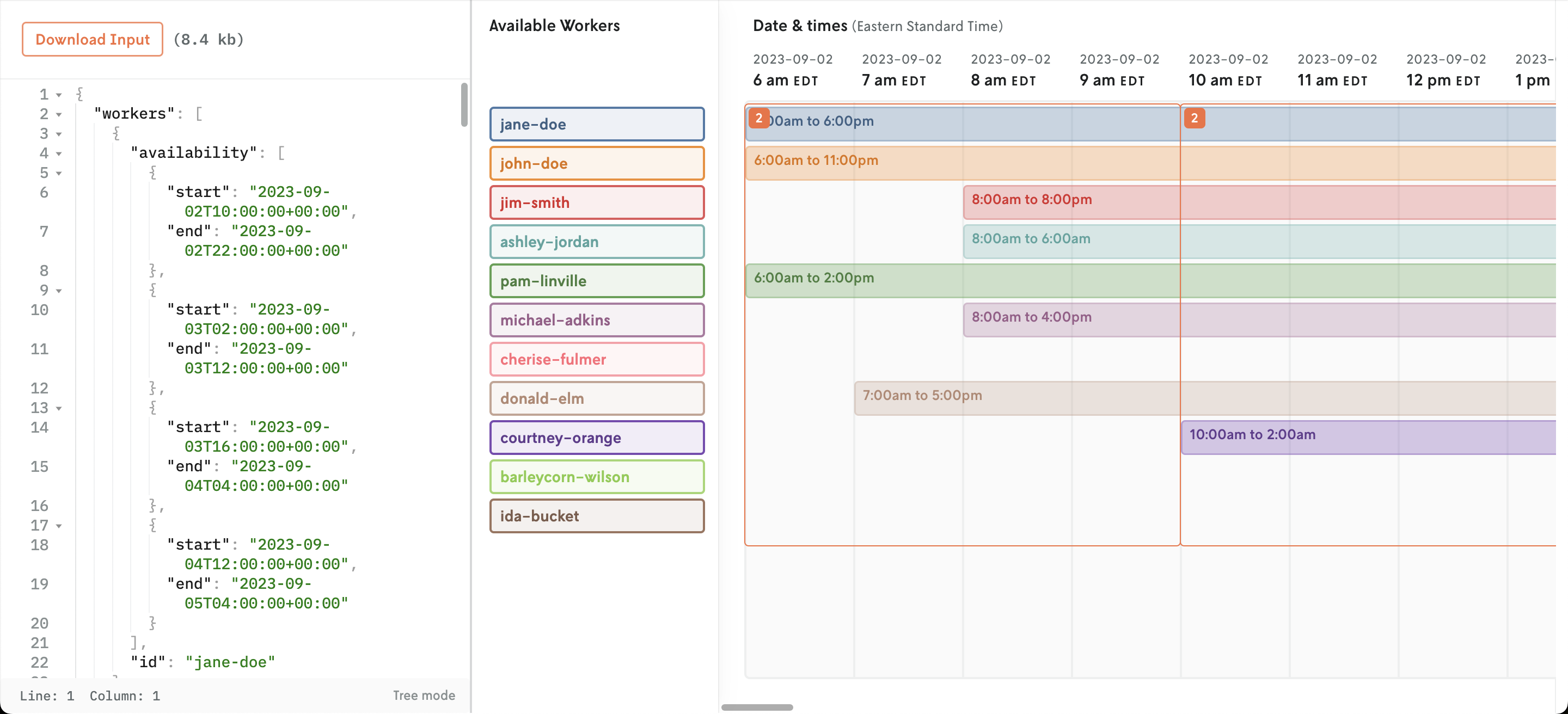Collapse the workers array on line 2

click(59, 114)
